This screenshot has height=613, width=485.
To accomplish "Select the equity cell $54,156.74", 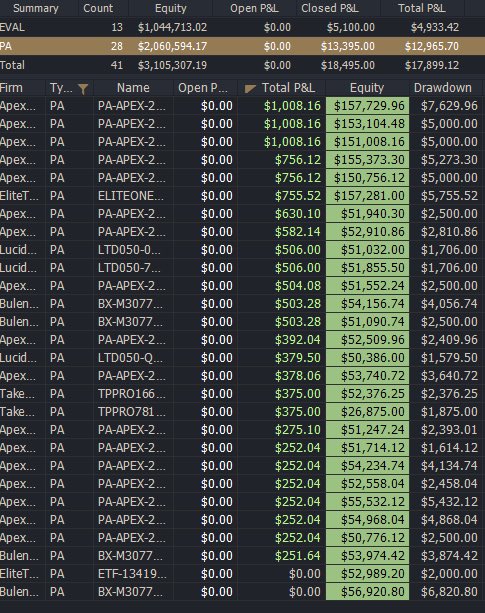I will pyautogui.click(x=367, y=303).
